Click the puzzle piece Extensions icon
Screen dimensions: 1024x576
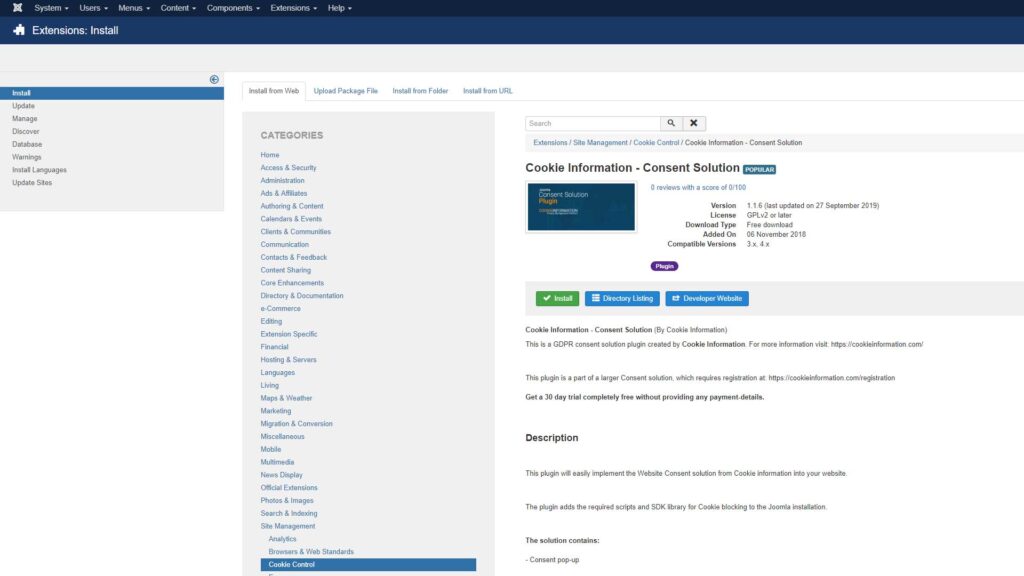click(x=19, y=30)
